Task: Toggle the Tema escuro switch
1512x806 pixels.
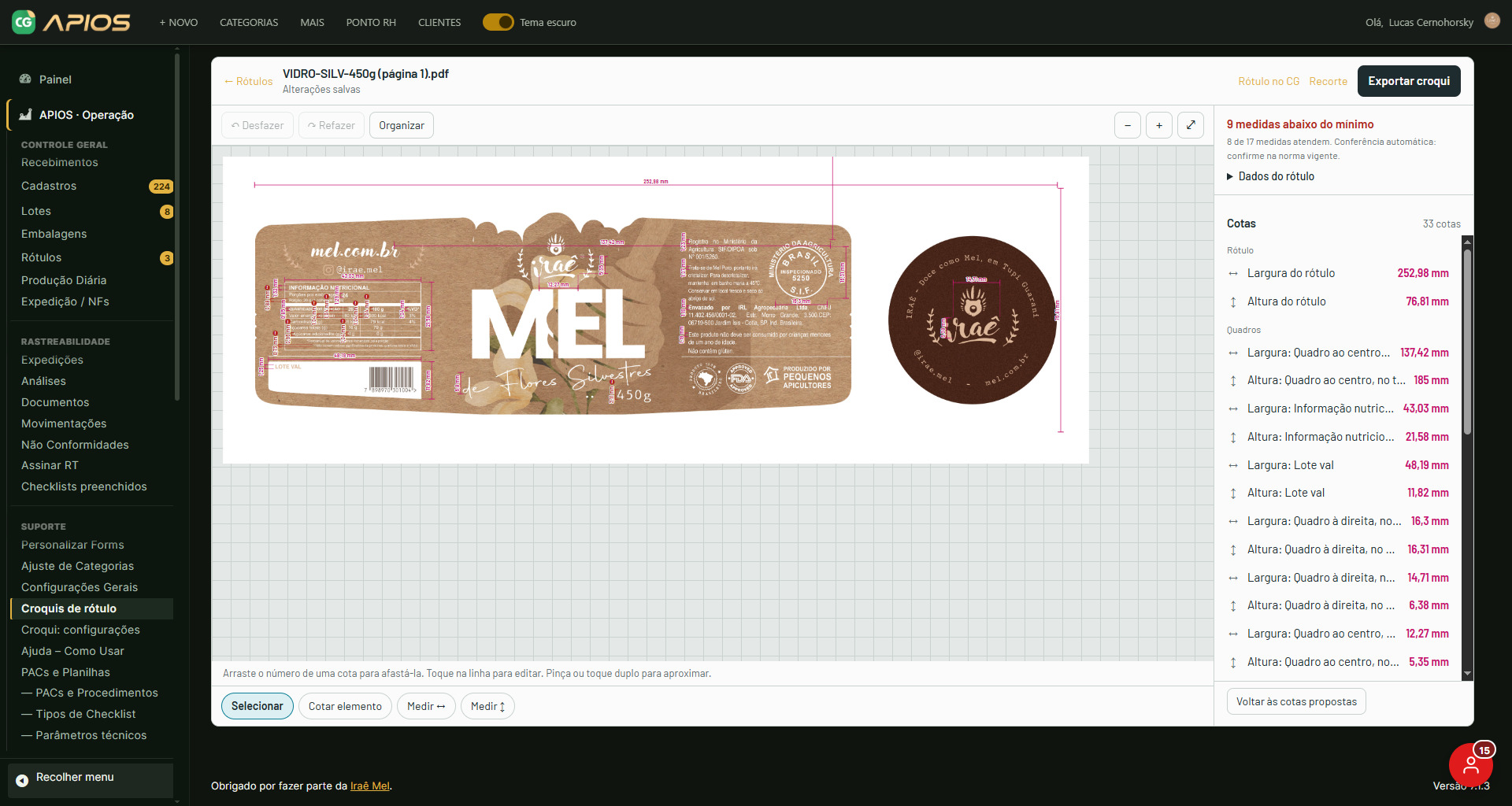Action: pyautogui.click(x=498, y=22)
